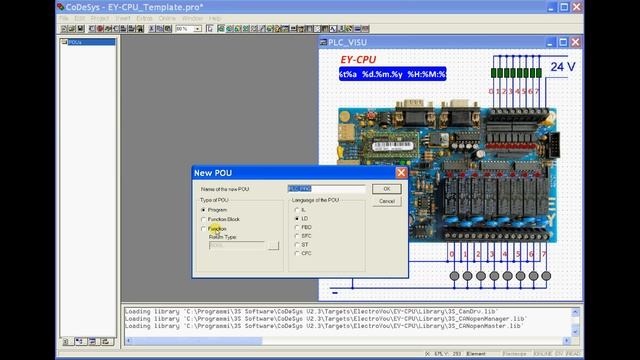Click the Cut toolbar icon
The width and height of the screenshot is (640, 360).
[152, 29]
